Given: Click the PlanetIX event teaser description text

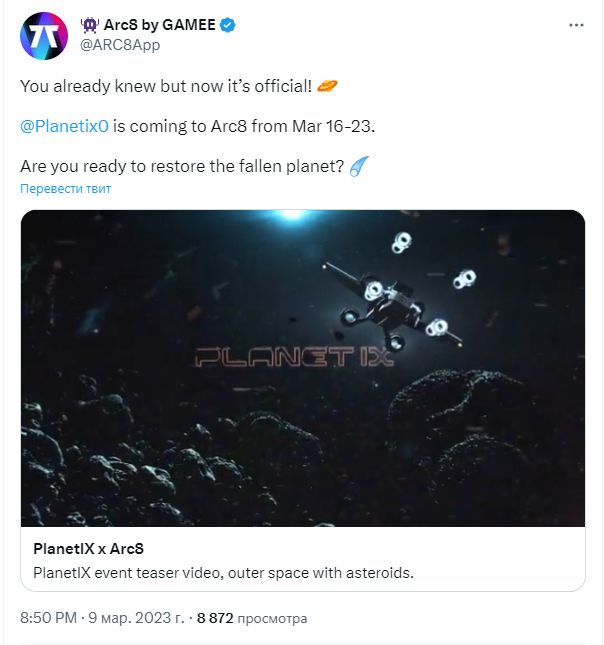Looking at the screenshot, I should 223,573.
